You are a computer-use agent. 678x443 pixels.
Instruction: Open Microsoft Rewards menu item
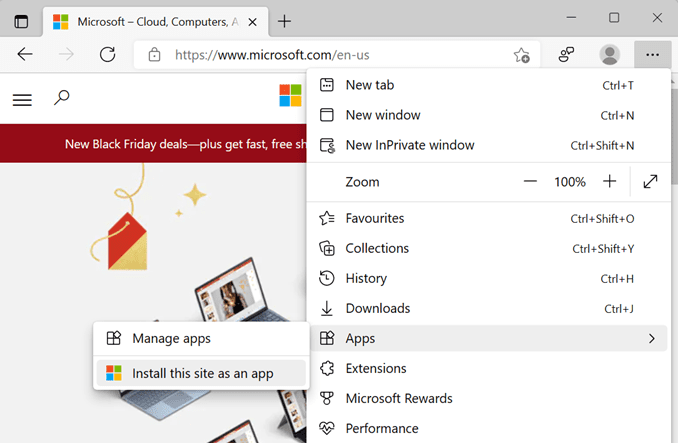489,398
